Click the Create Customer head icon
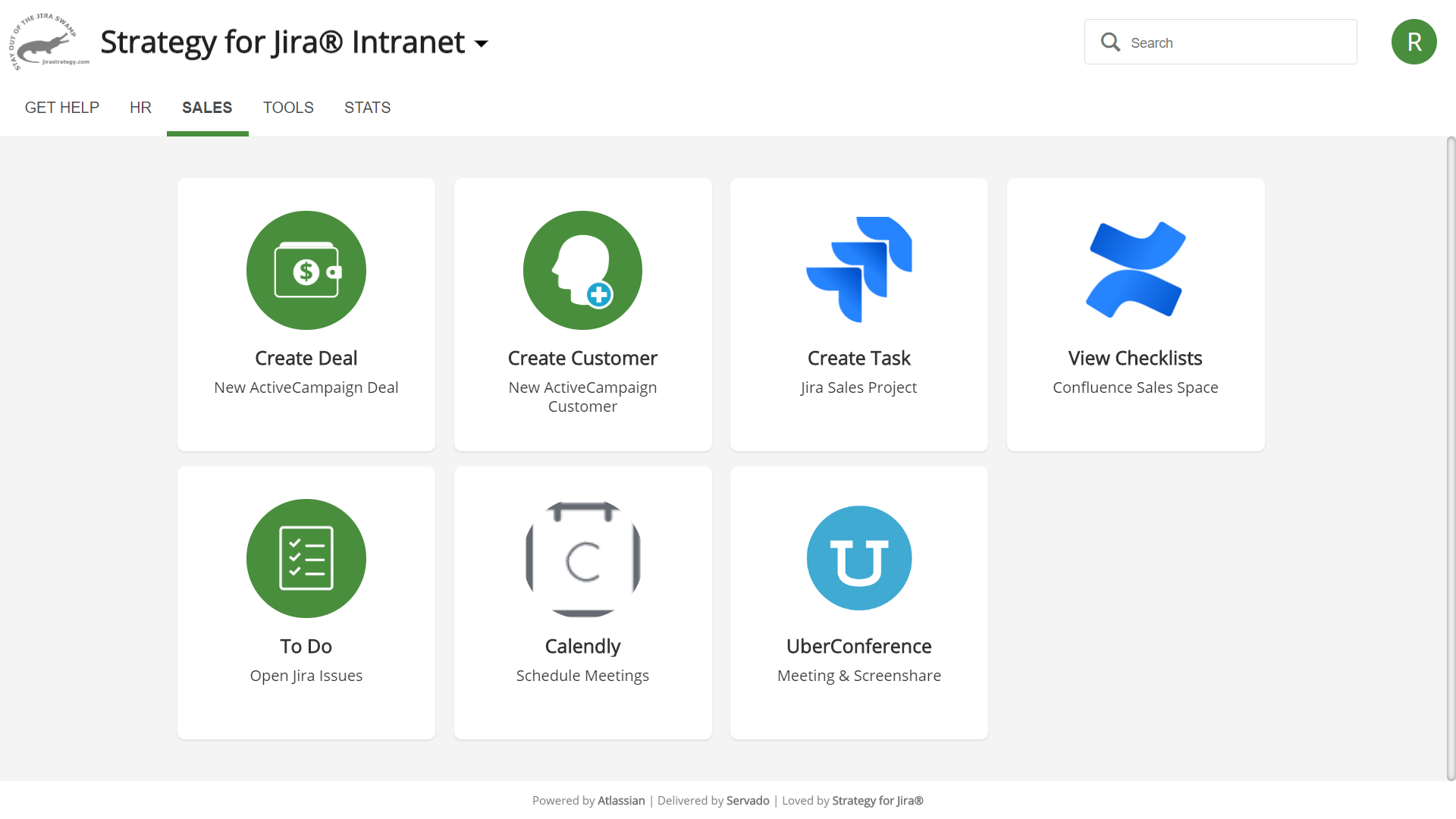The height and width of the screenshot is (819, 1456). click(x=582, y=270)
